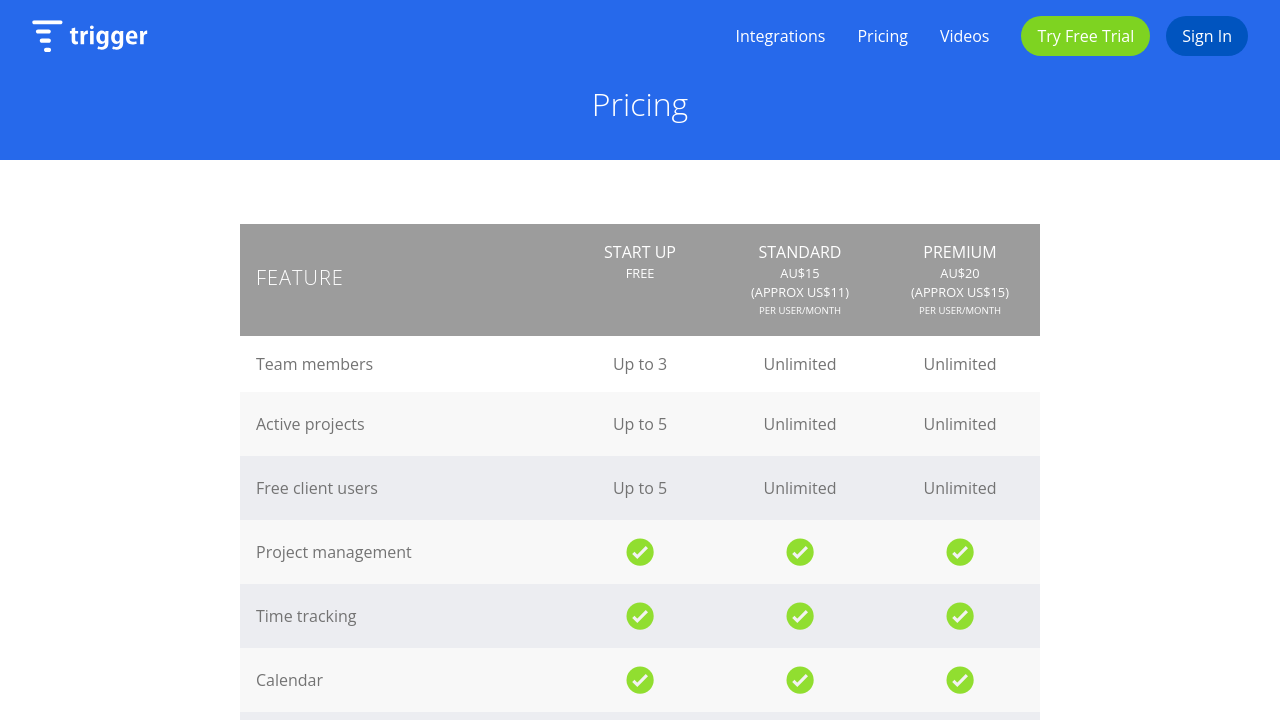Select the PREMIUM plan column header
This screenshot has width=1280, height=720.
pyautogui.click(x=960, y=253)
